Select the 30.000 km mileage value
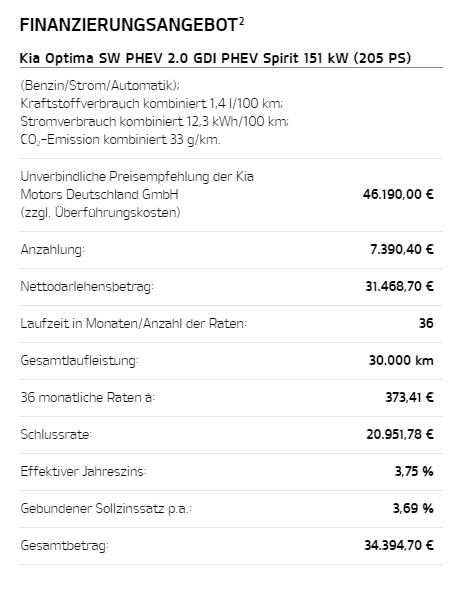Viewport: 467px width, 590px height. coord(401,360)
